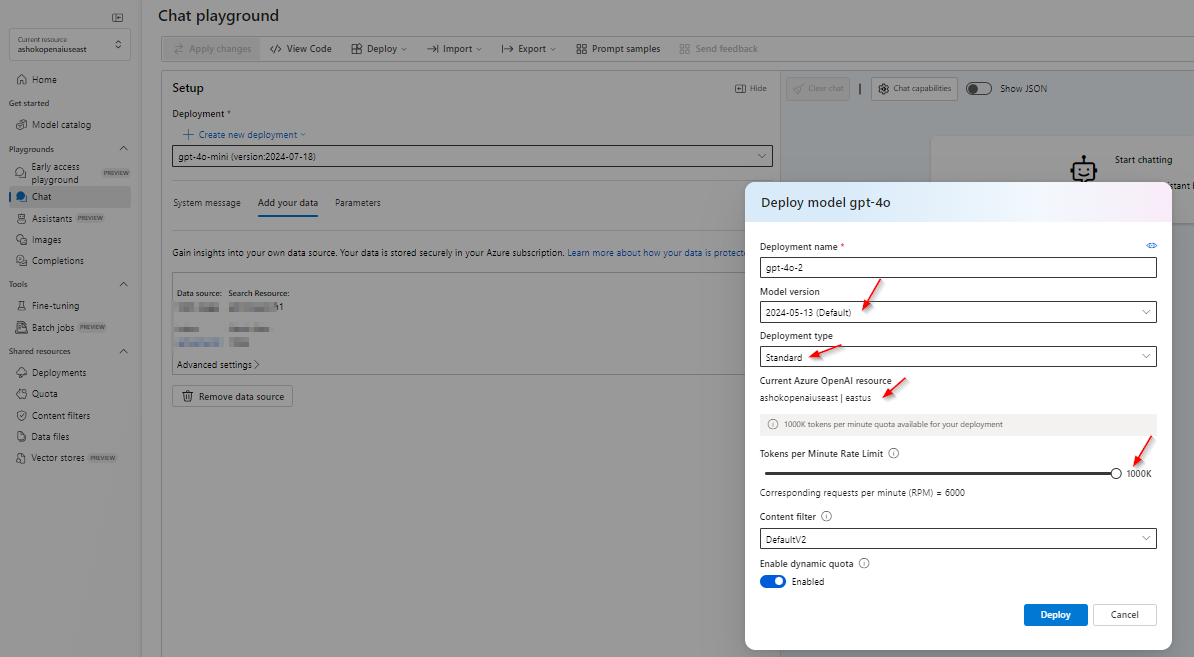Open the gpt-4o-mini deployment dropdown
The width and height of the screenshot is (1194, 657).
[472, 156]
